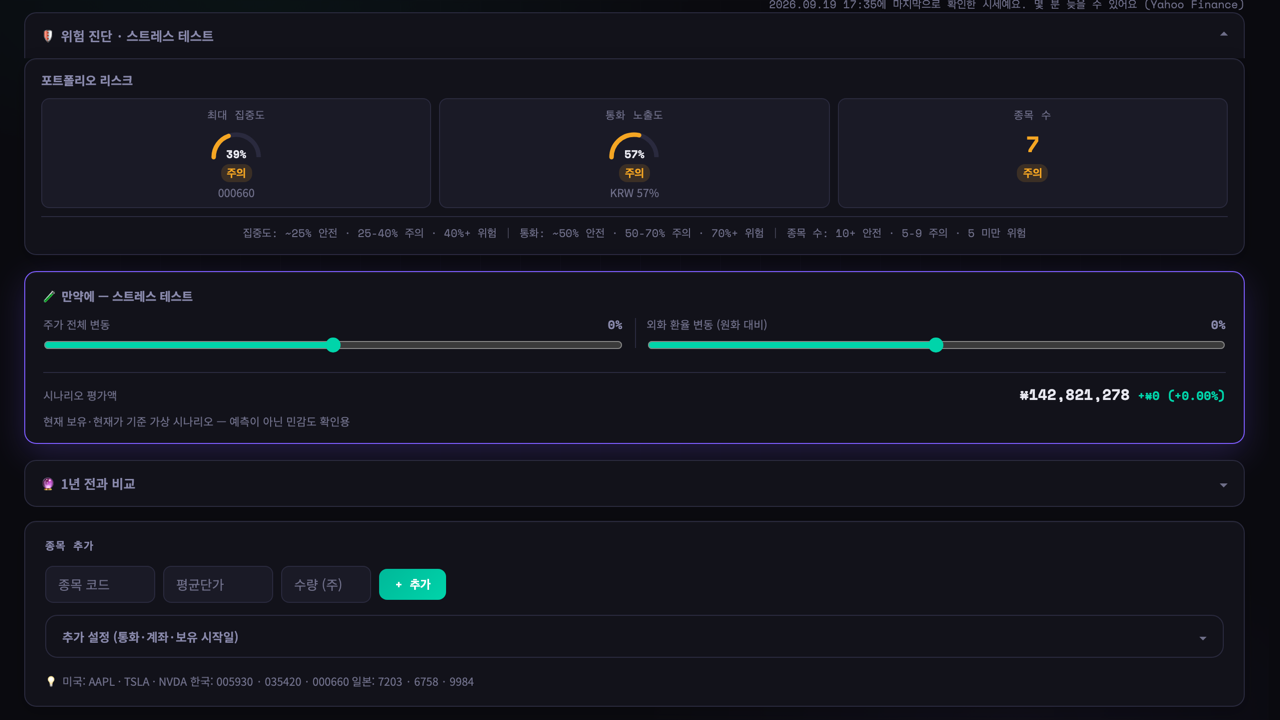Select the 수량 (주) input box

pyautogui.click(x=326, y=585)
